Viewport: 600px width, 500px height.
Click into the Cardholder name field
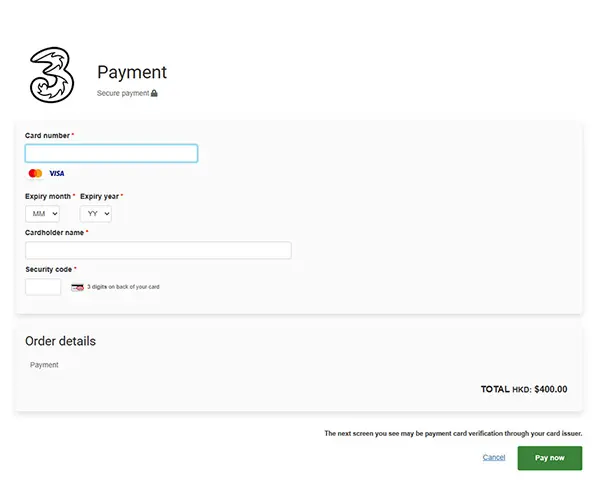coord(158,250)
